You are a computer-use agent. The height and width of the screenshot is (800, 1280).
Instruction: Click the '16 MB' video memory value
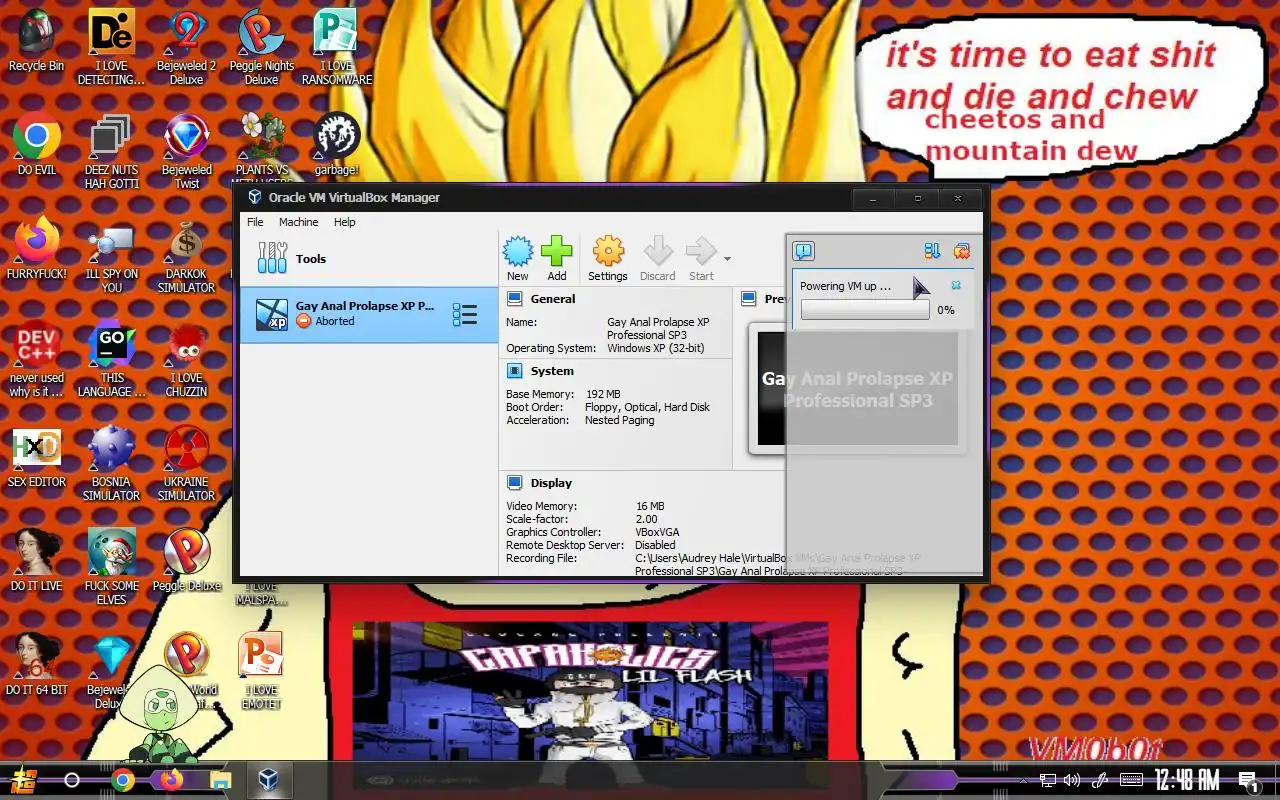tap(650, 506)
